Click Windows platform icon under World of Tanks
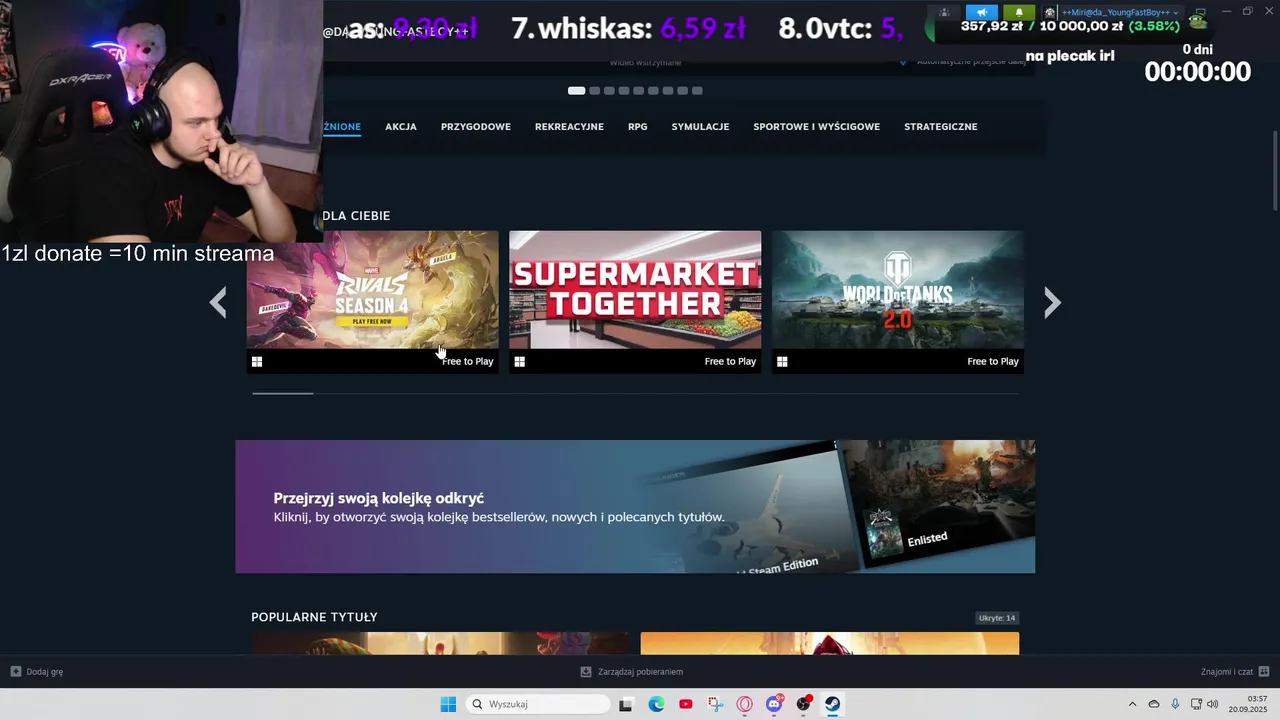This screenshot has width=1280, height=720. click(x=782, y=362)
